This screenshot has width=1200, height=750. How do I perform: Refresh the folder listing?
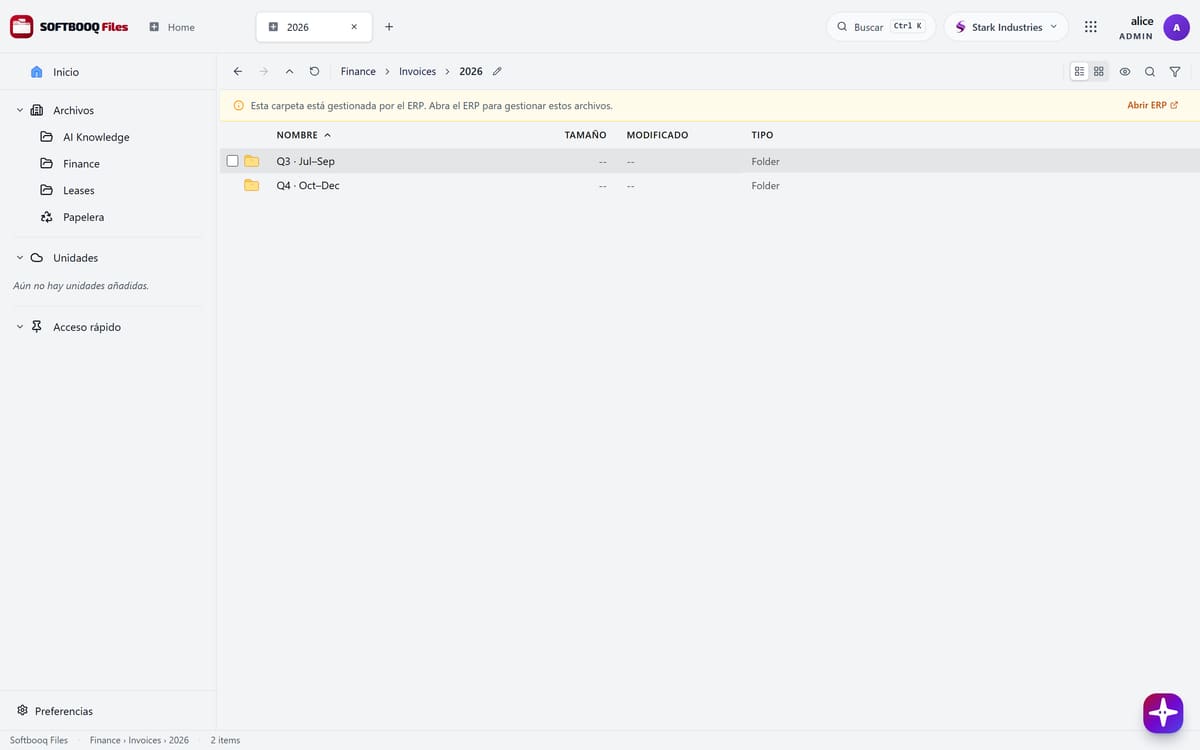[314, 72]
